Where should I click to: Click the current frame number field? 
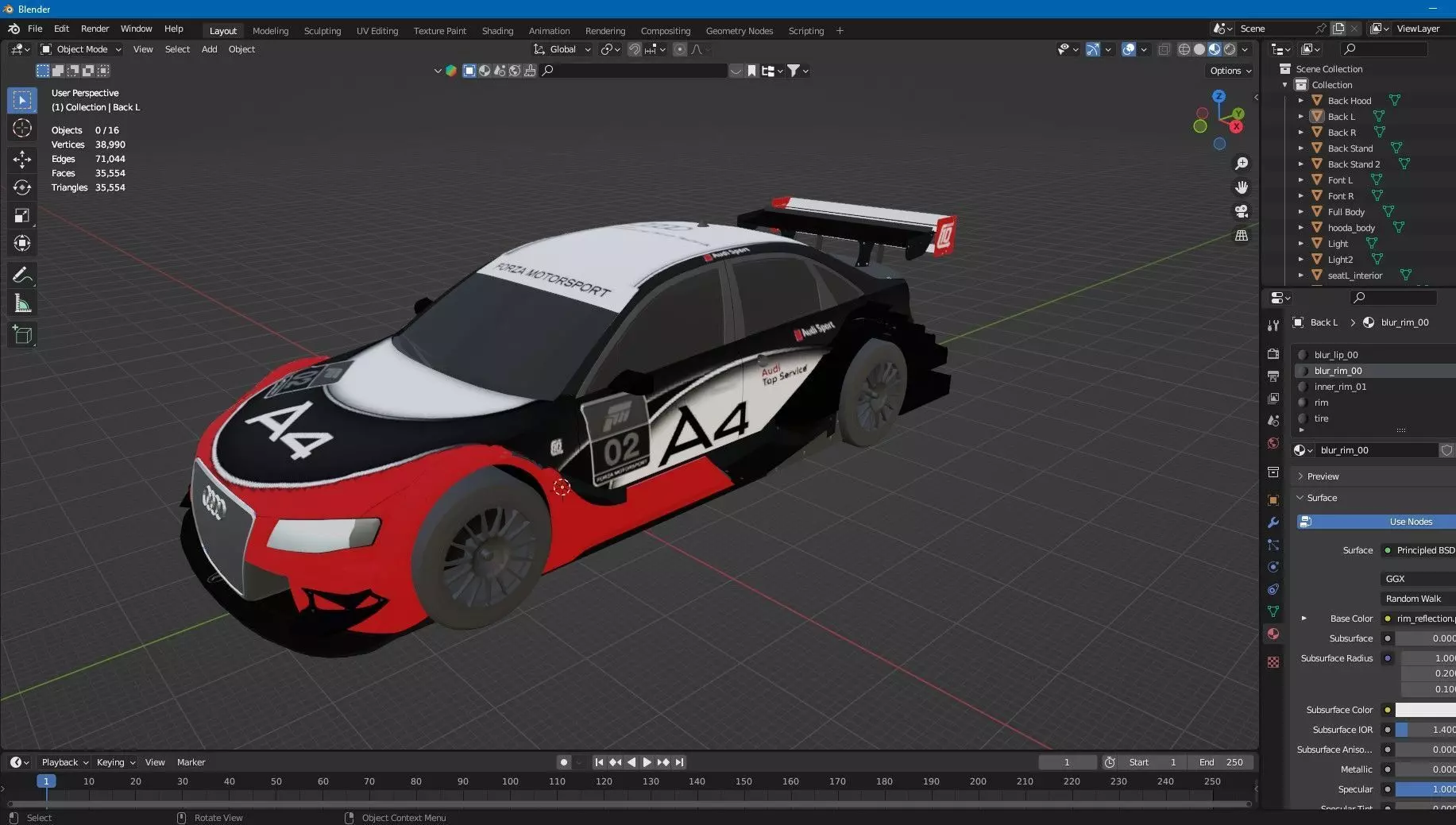1067,762
